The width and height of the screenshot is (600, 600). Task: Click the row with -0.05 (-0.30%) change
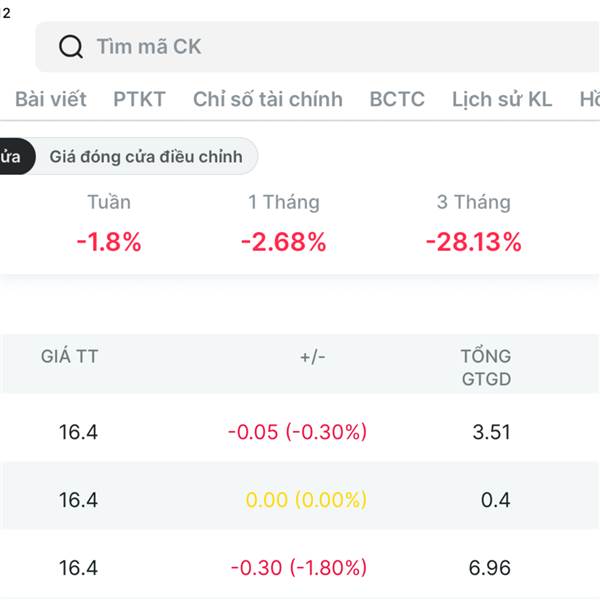298,432
